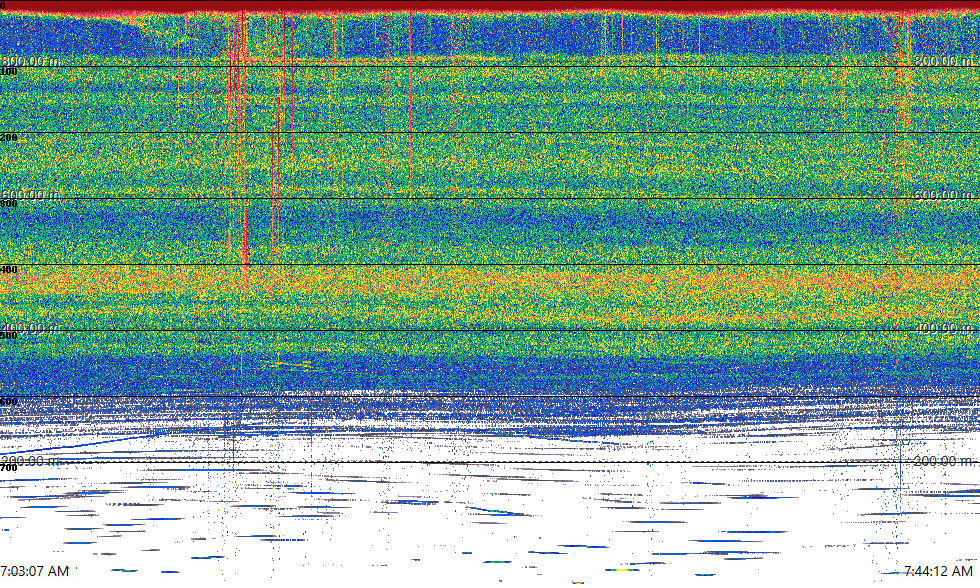This screenshot has height=588, width=980.
Task: Select the 500 depth scale label
Action: pos(9,336)
